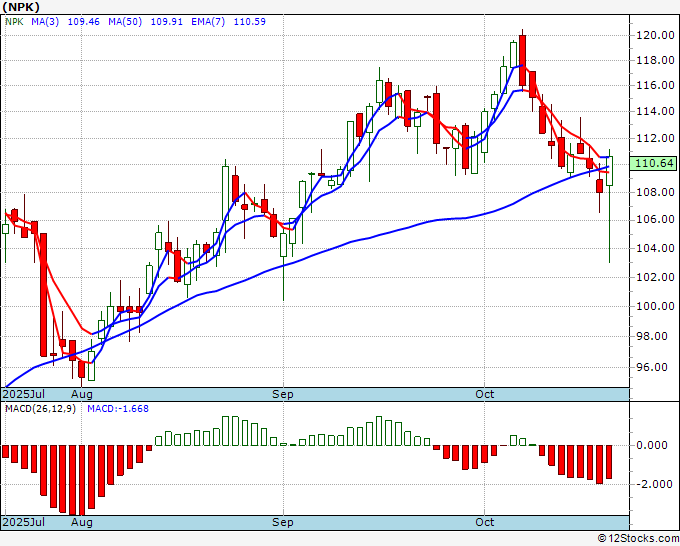Click the Oct label on MACD axis

click(x=484, y=523)
